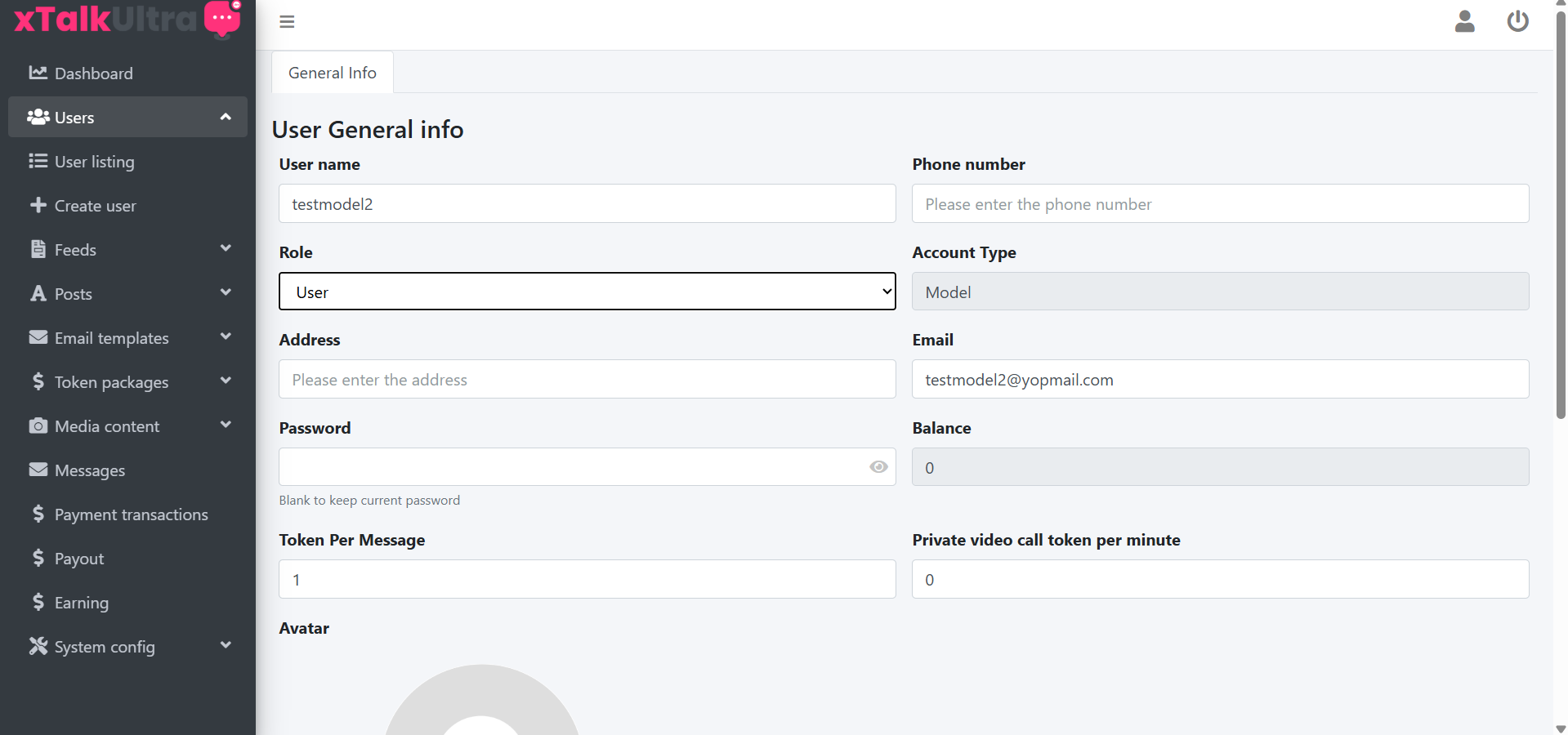Viewport: 1568px width, 735px height.
Task: Click the xTalkUltra logo
Action: click(x=127, y=20)
